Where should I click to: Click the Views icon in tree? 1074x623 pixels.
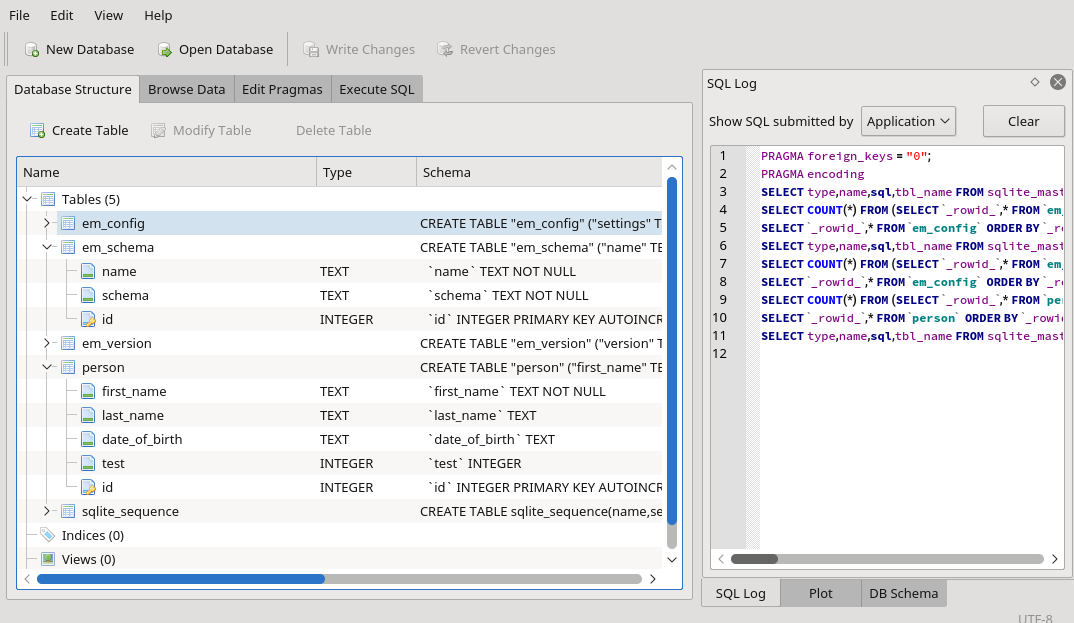48,559
